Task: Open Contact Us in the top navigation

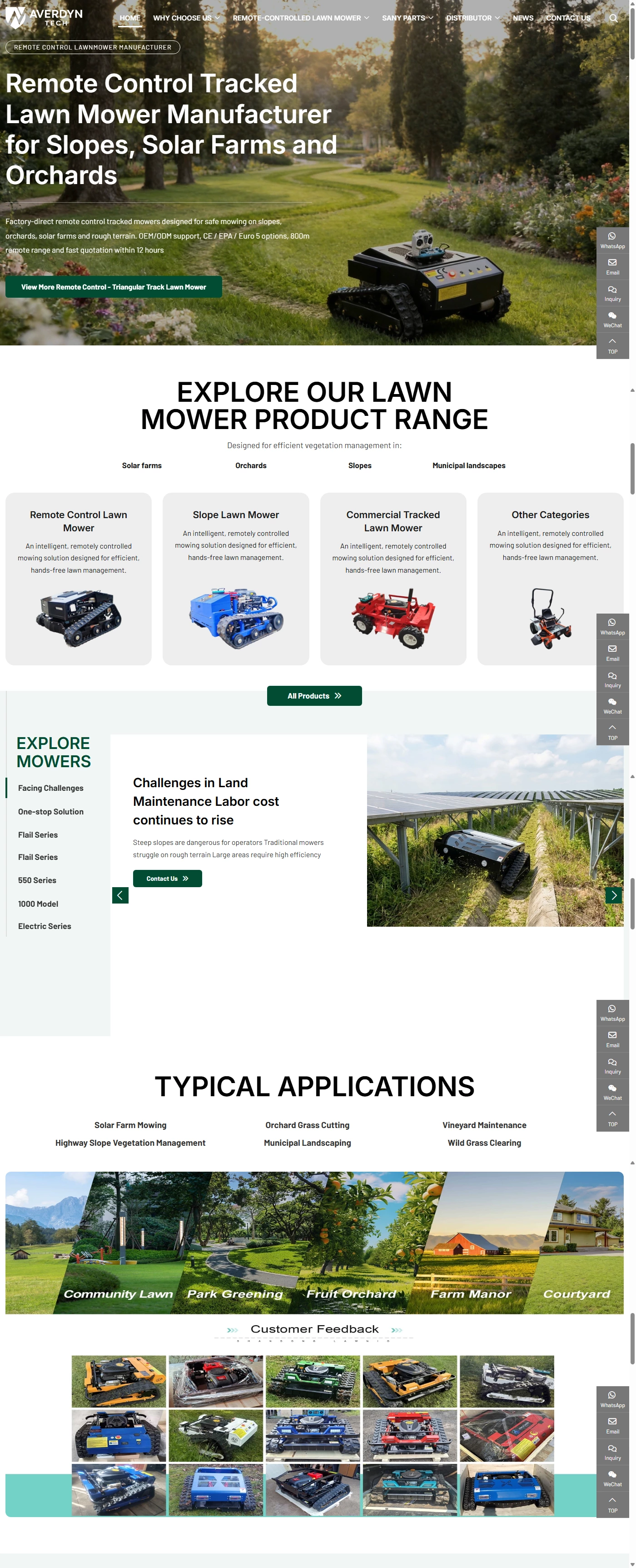Action: pyautogui.click(x=568, y=18)
